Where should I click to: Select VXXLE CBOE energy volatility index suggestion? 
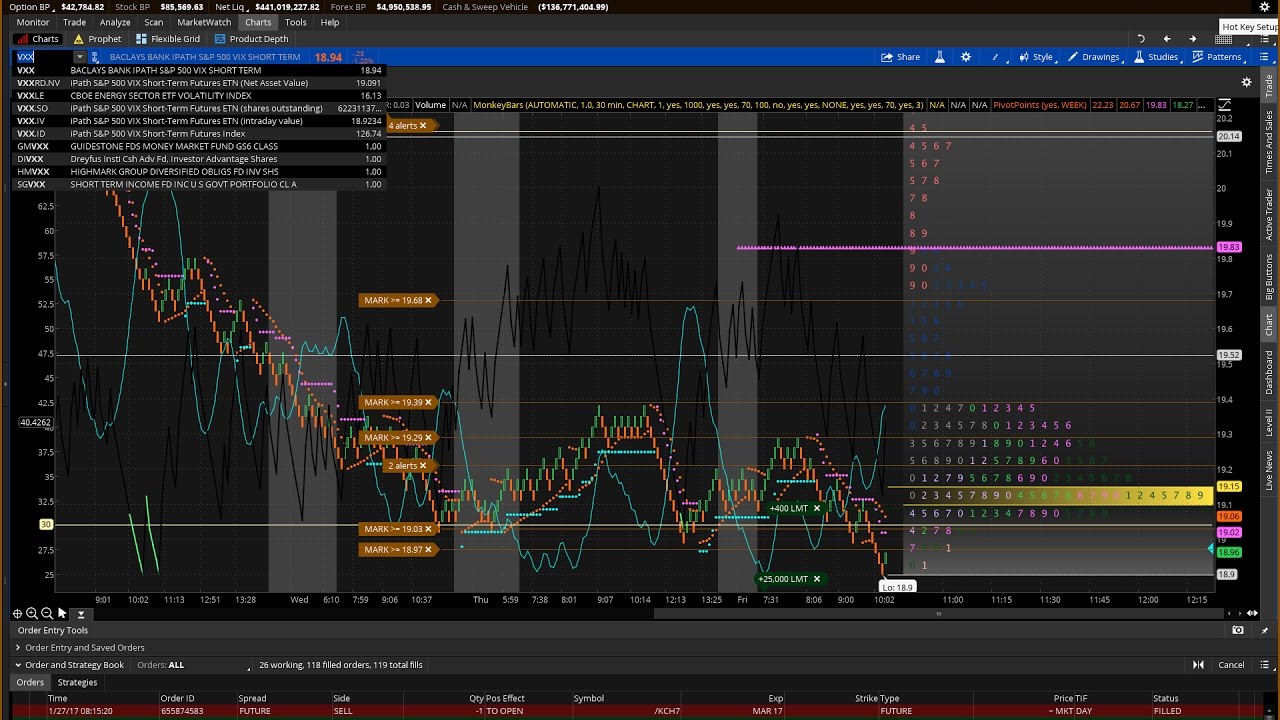(199, 96)
